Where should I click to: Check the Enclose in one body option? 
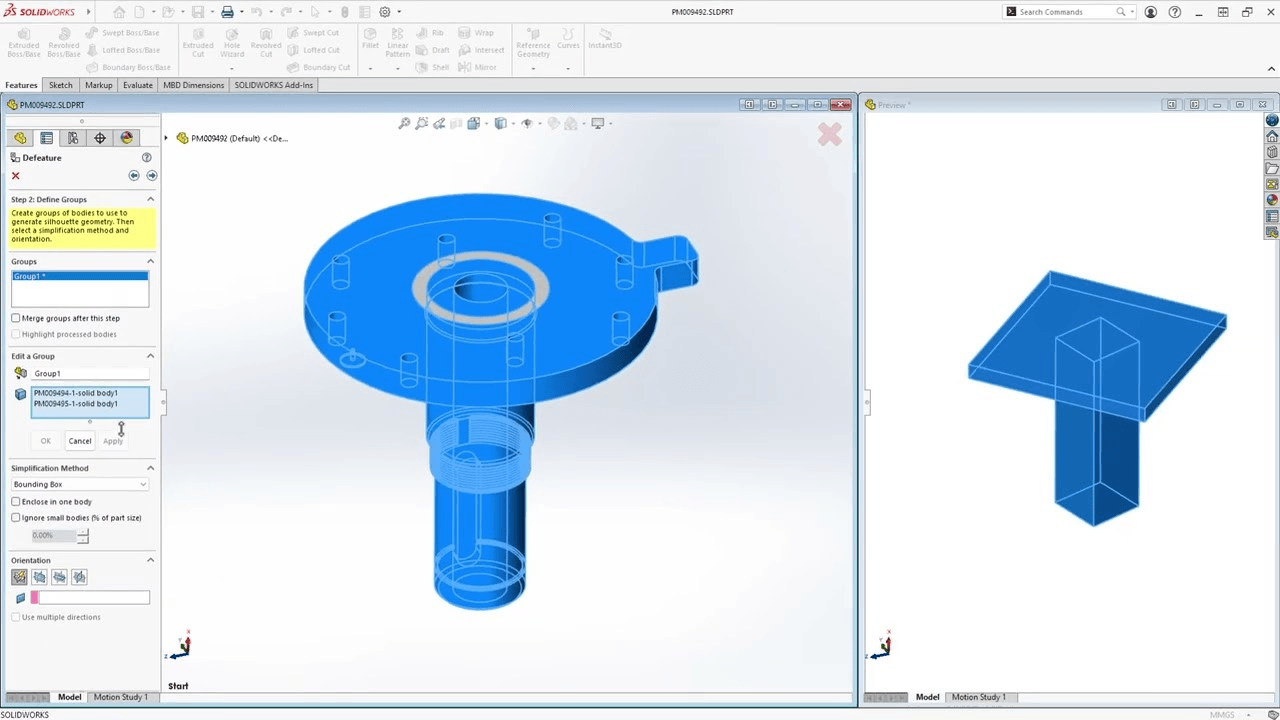16,501
